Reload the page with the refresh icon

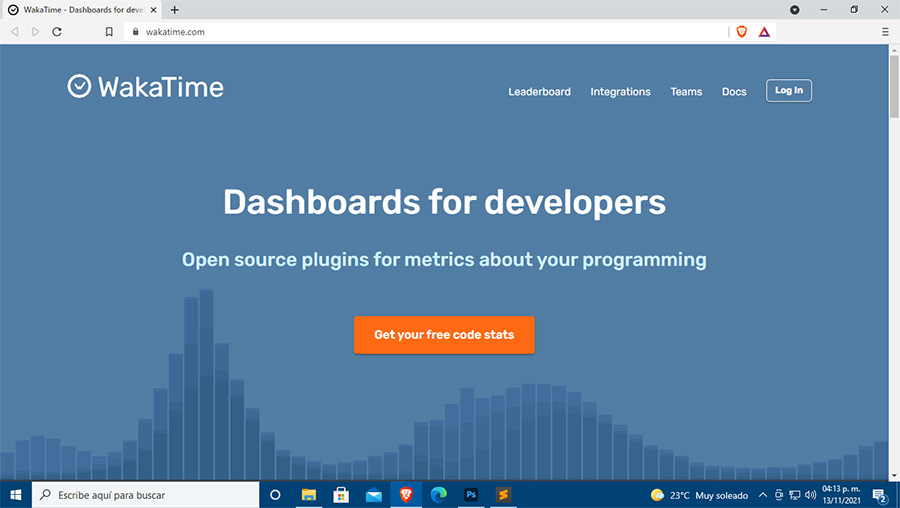tap(57, 32)
